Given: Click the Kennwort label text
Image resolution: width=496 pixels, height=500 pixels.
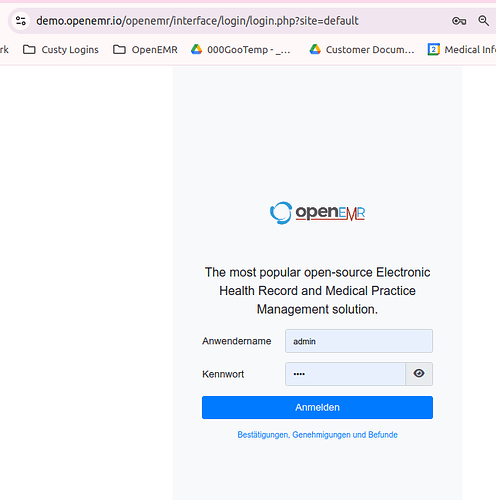Looking at the screenshot, I should click(223, 374).
